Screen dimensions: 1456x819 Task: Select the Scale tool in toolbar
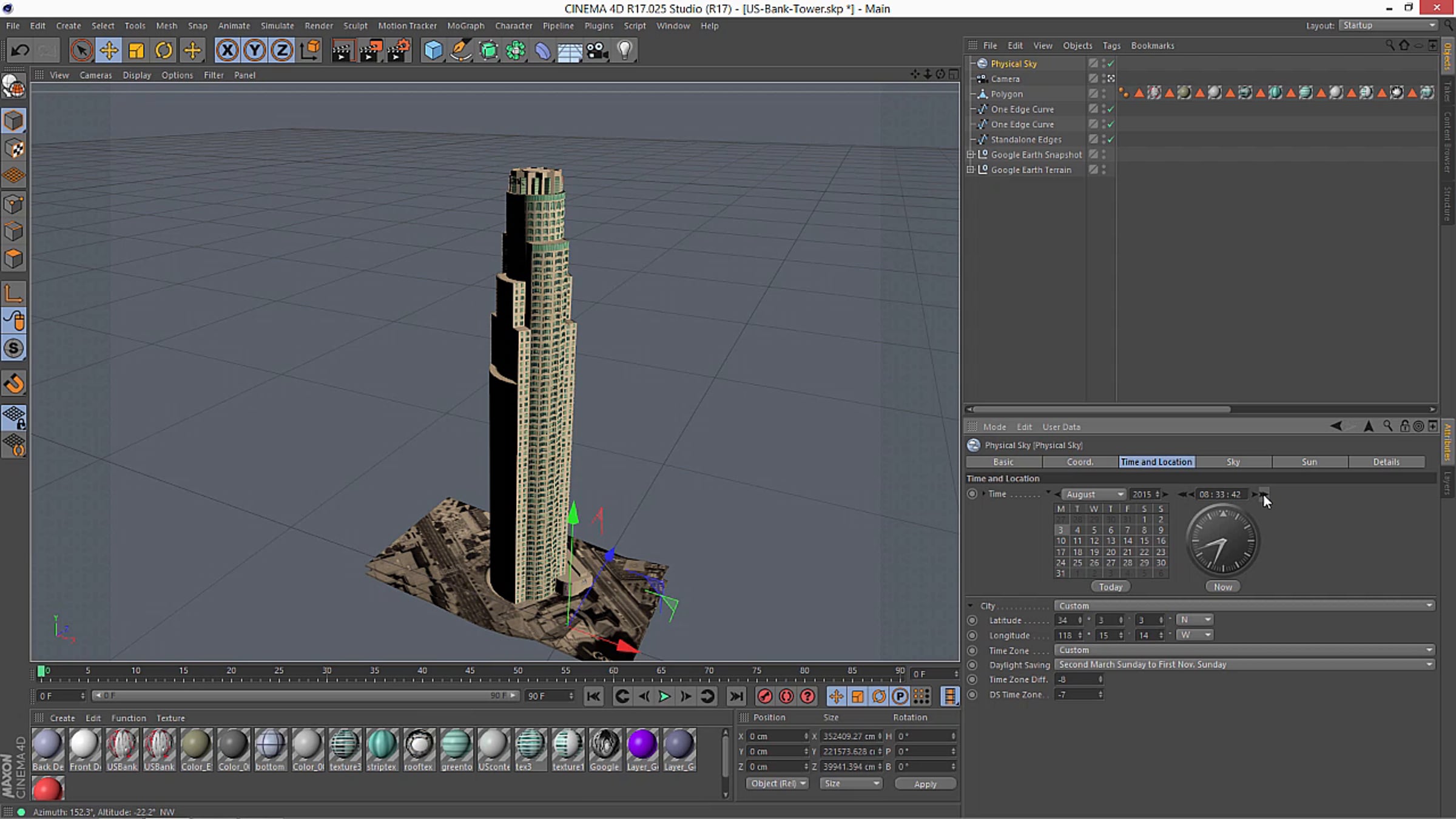point(136,51)
